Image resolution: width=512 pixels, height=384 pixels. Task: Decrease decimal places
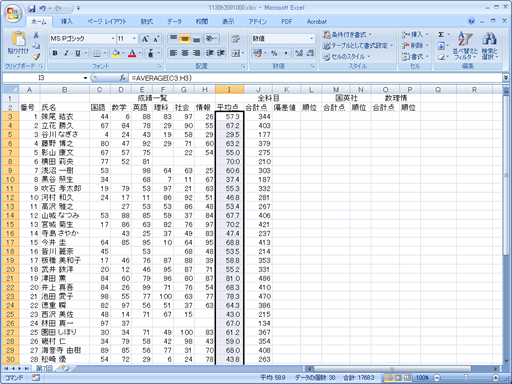coord(310,53)
